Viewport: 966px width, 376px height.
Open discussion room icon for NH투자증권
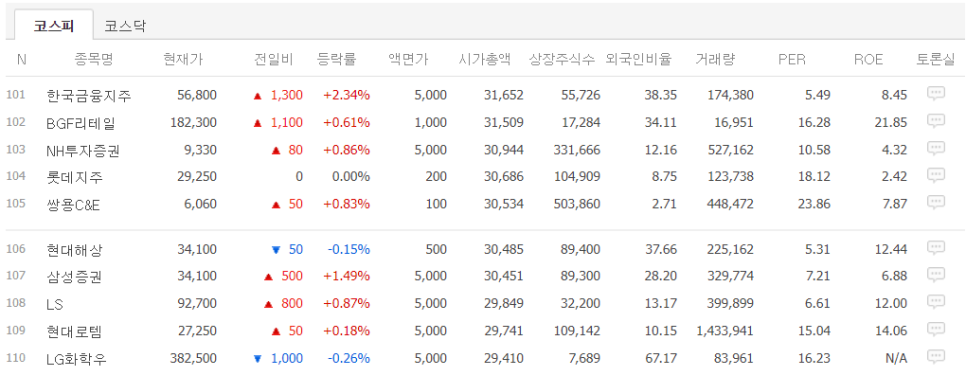tap(936, 148)
